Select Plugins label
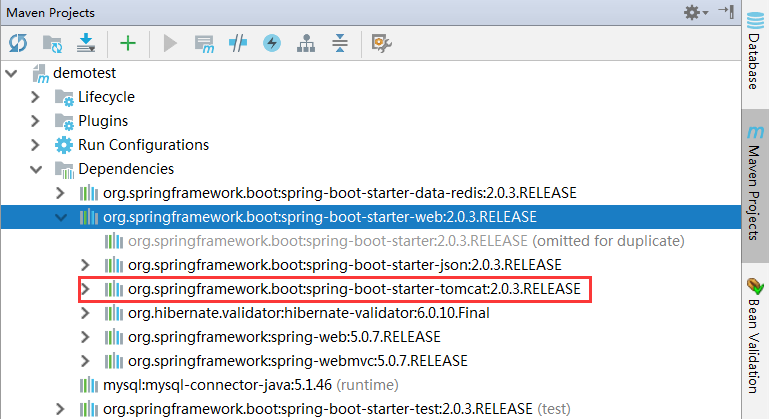The height and width of the screenshot is (419, 769). [x=103, y=121]
